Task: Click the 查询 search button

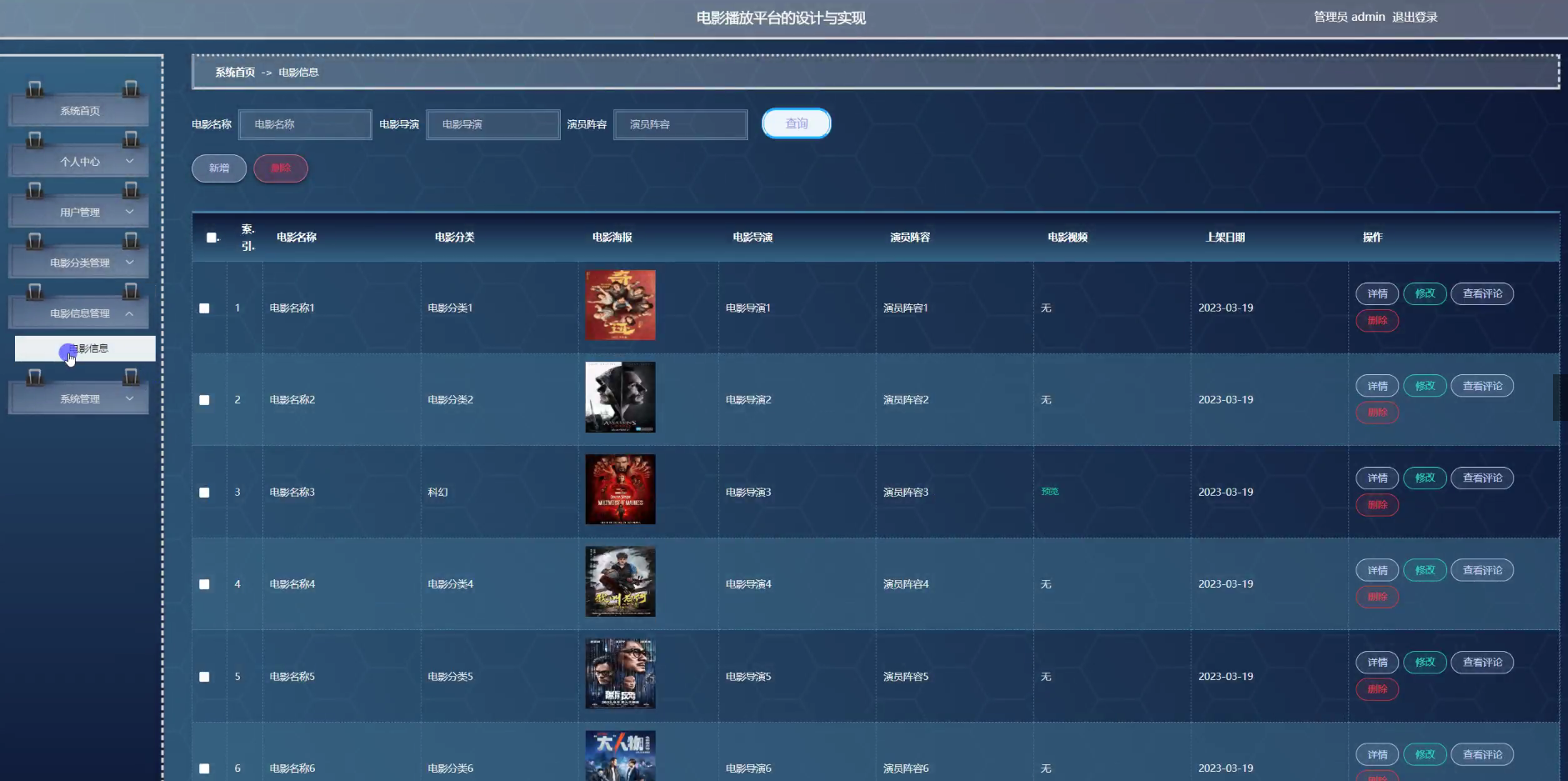Action: (x=796, y=123)
